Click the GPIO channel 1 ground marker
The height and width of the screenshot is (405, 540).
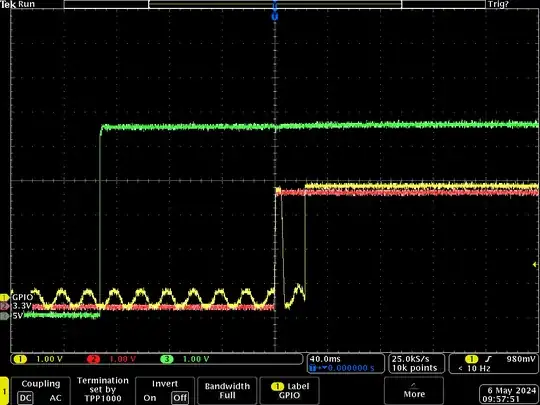tap(4, 297)
